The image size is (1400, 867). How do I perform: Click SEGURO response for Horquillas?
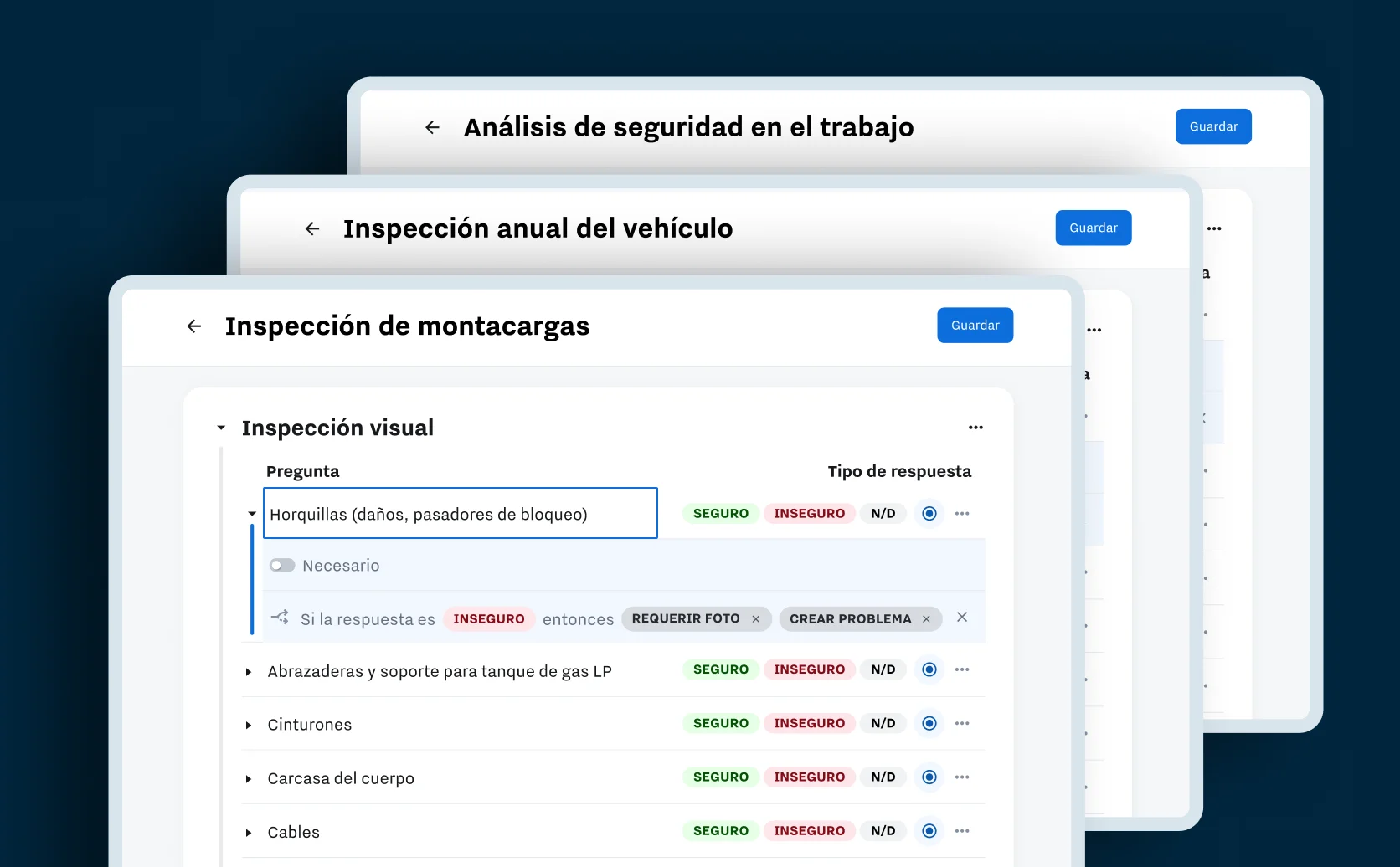click(721, 514)
